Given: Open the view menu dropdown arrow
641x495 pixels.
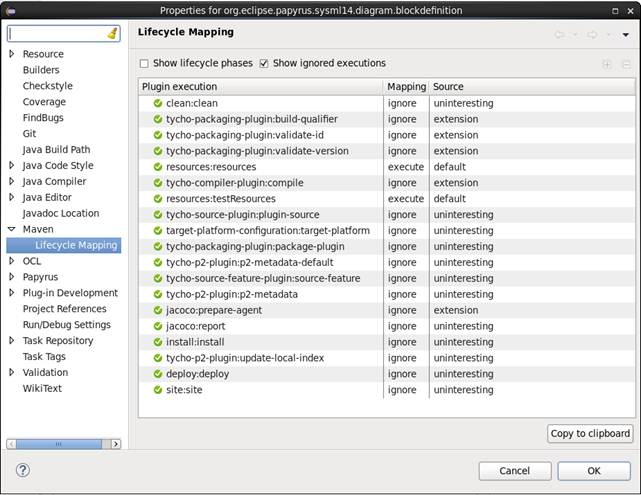Looking at the screenshot, I should coord(625,35).
